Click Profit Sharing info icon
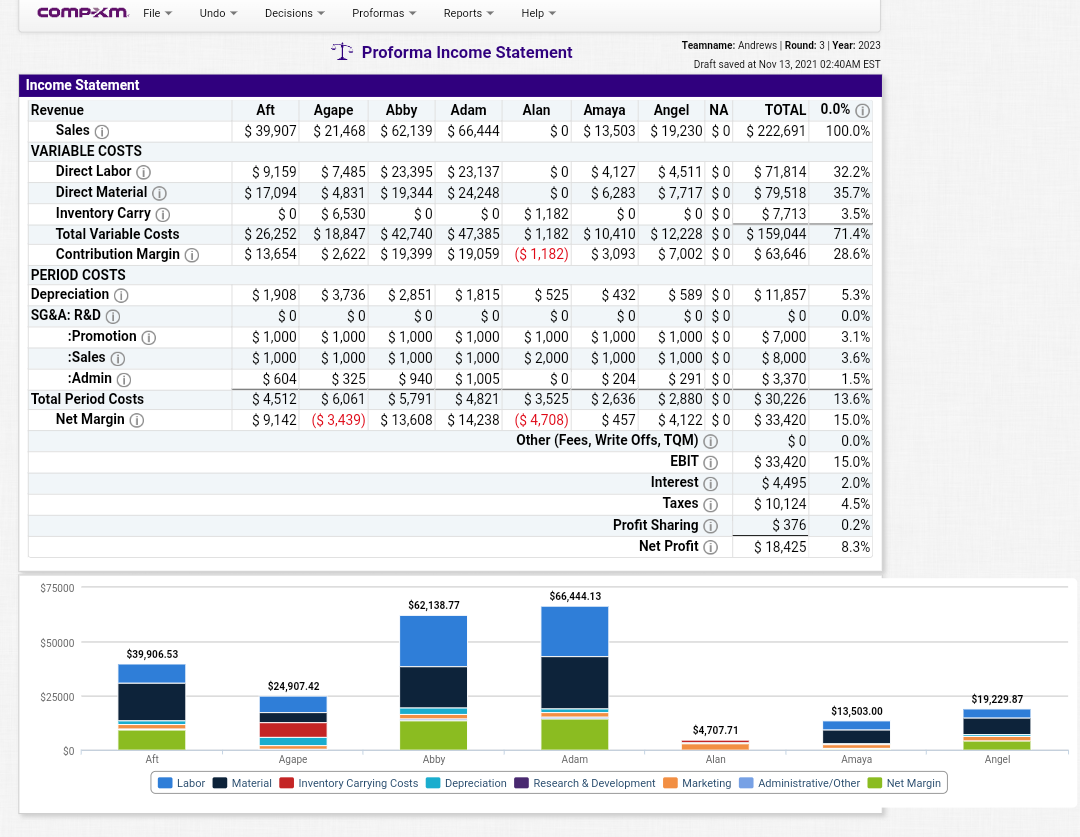The width and height of the screenshot is (1080, 837). click(711, 526)
